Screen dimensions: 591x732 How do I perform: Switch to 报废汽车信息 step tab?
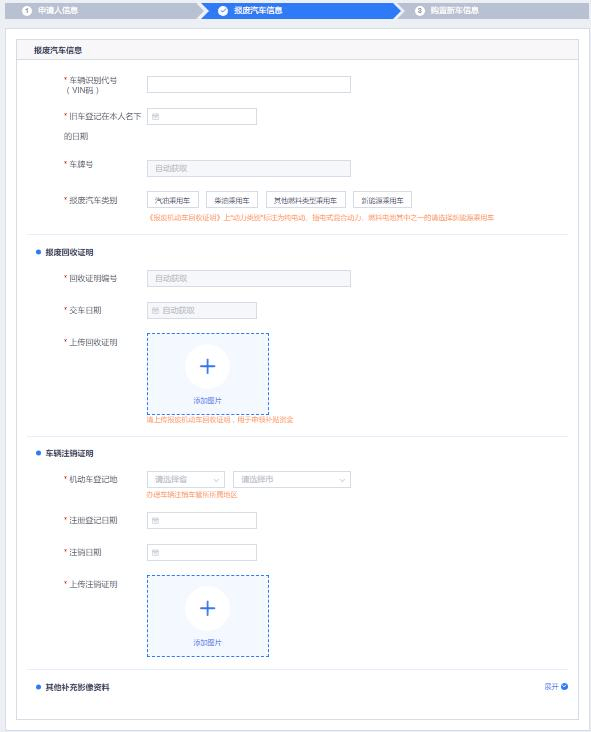point(299,10)
